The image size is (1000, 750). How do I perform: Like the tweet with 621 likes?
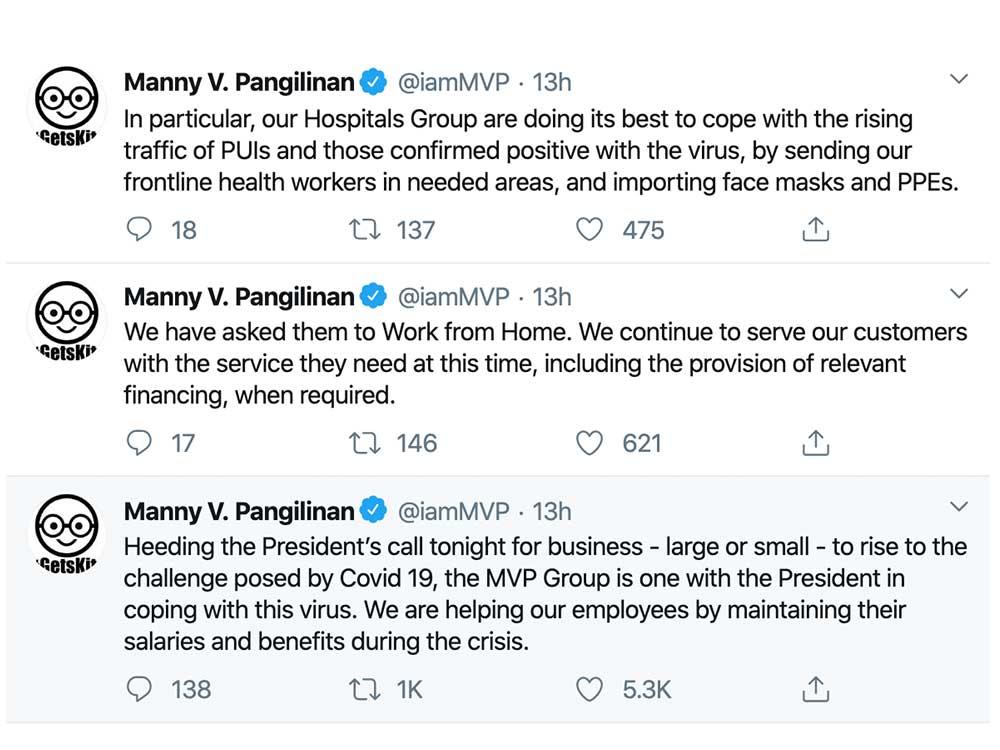click(x=589, y=442)
